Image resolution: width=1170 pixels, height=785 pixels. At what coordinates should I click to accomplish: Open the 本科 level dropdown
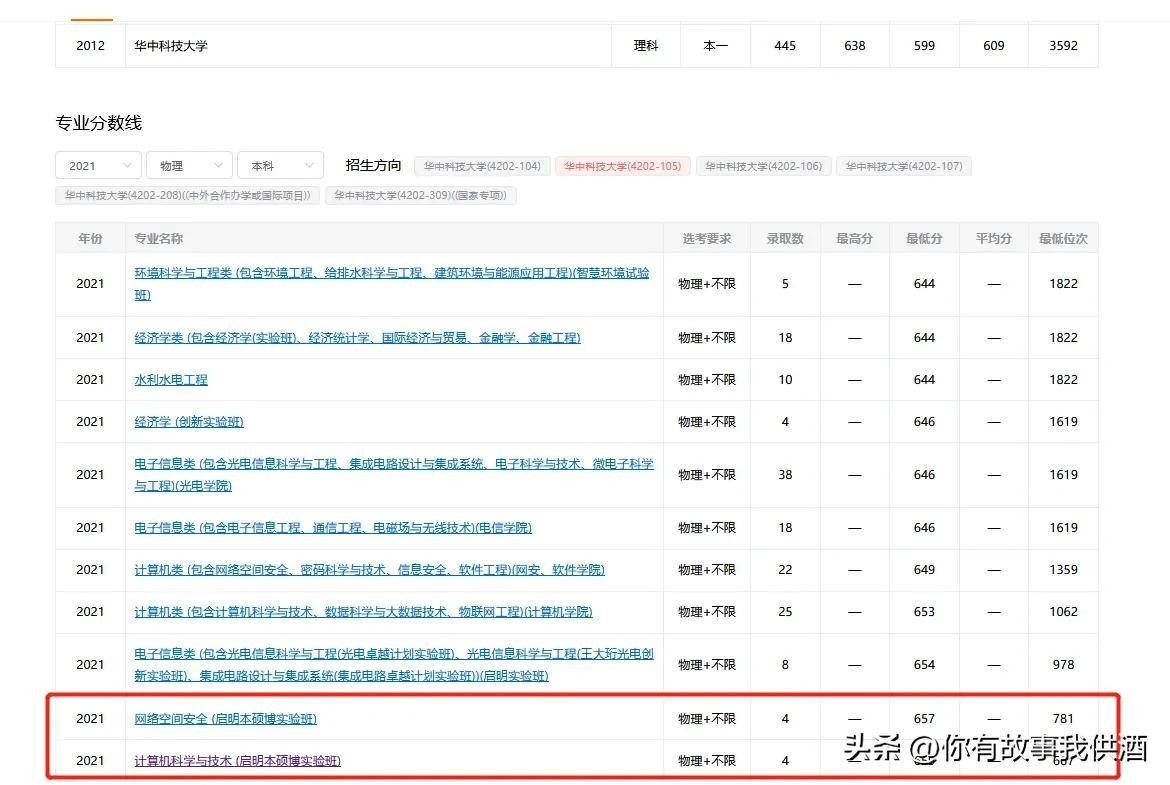(x=280, y=166)
